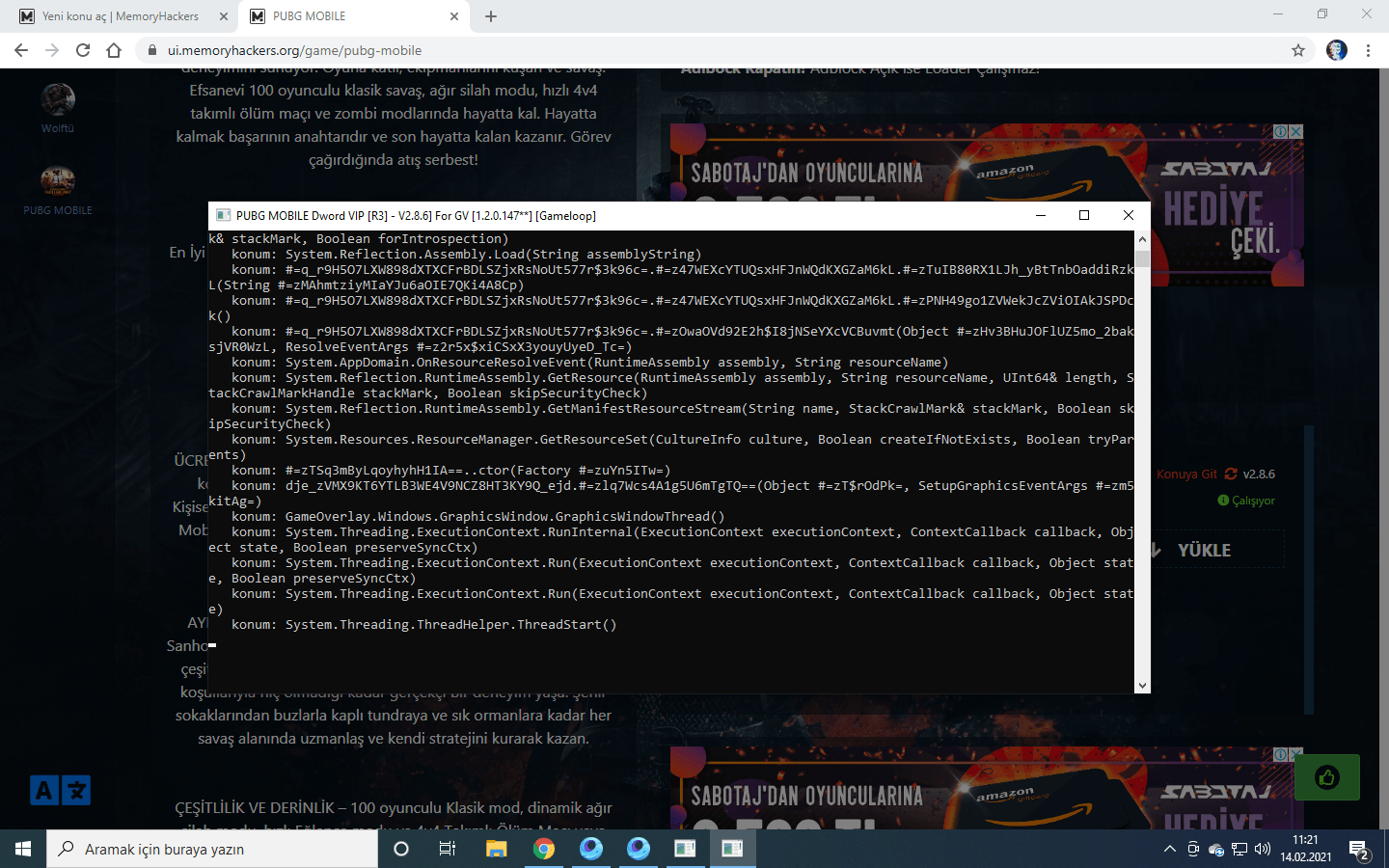
Task: Click the "Çalışıyor" status text
Action: pos(1253,501)
